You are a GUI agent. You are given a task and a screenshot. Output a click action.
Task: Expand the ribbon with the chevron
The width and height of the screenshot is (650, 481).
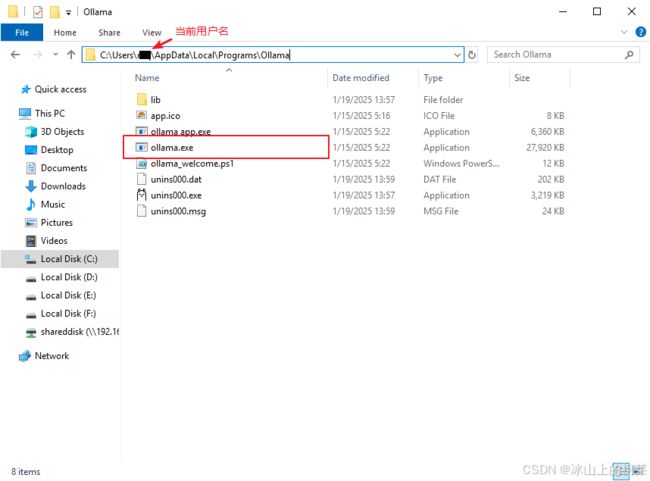(x=624, y=32)
